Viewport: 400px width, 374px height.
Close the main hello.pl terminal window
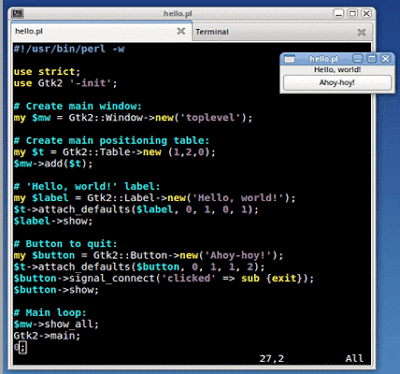coord(366,14)
